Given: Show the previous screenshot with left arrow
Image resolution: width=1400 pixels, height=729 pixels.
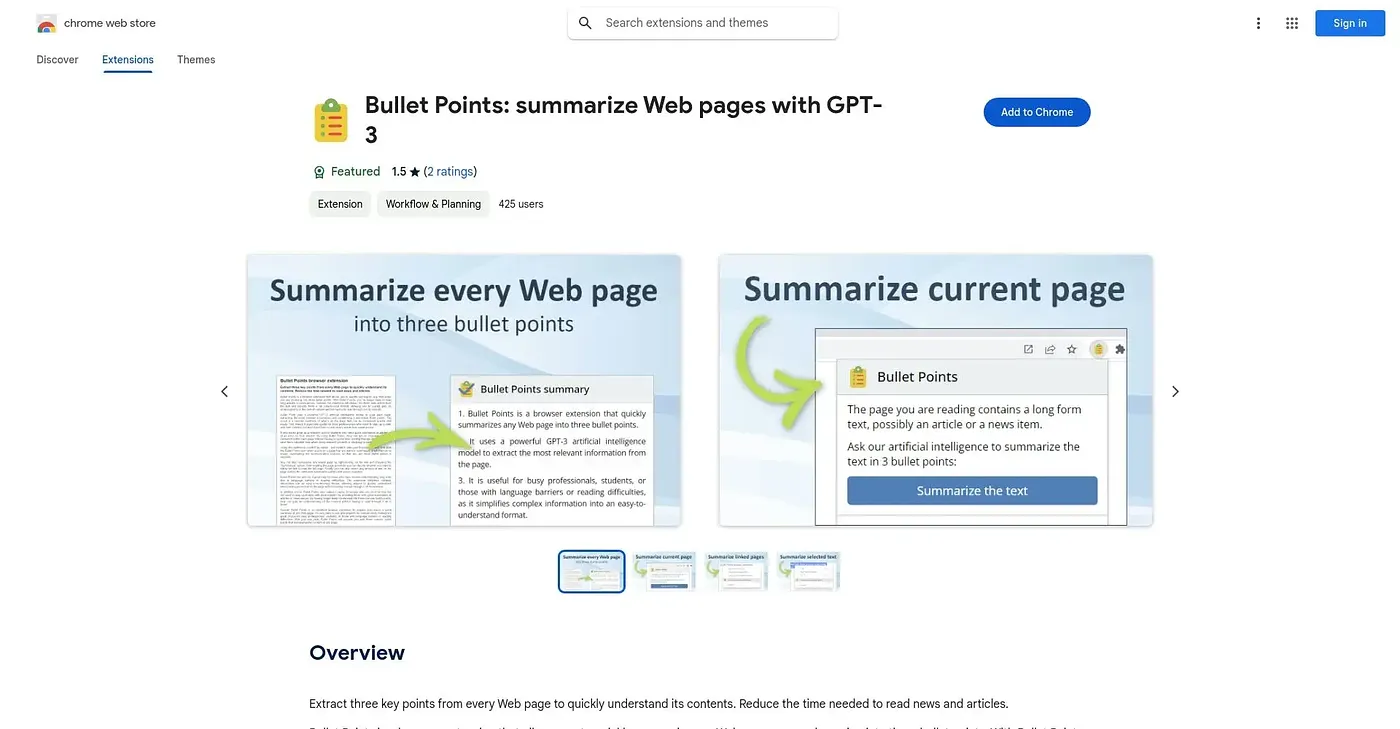Looking at the screenshot, I should pyautogui.click(x=224, y=391).
